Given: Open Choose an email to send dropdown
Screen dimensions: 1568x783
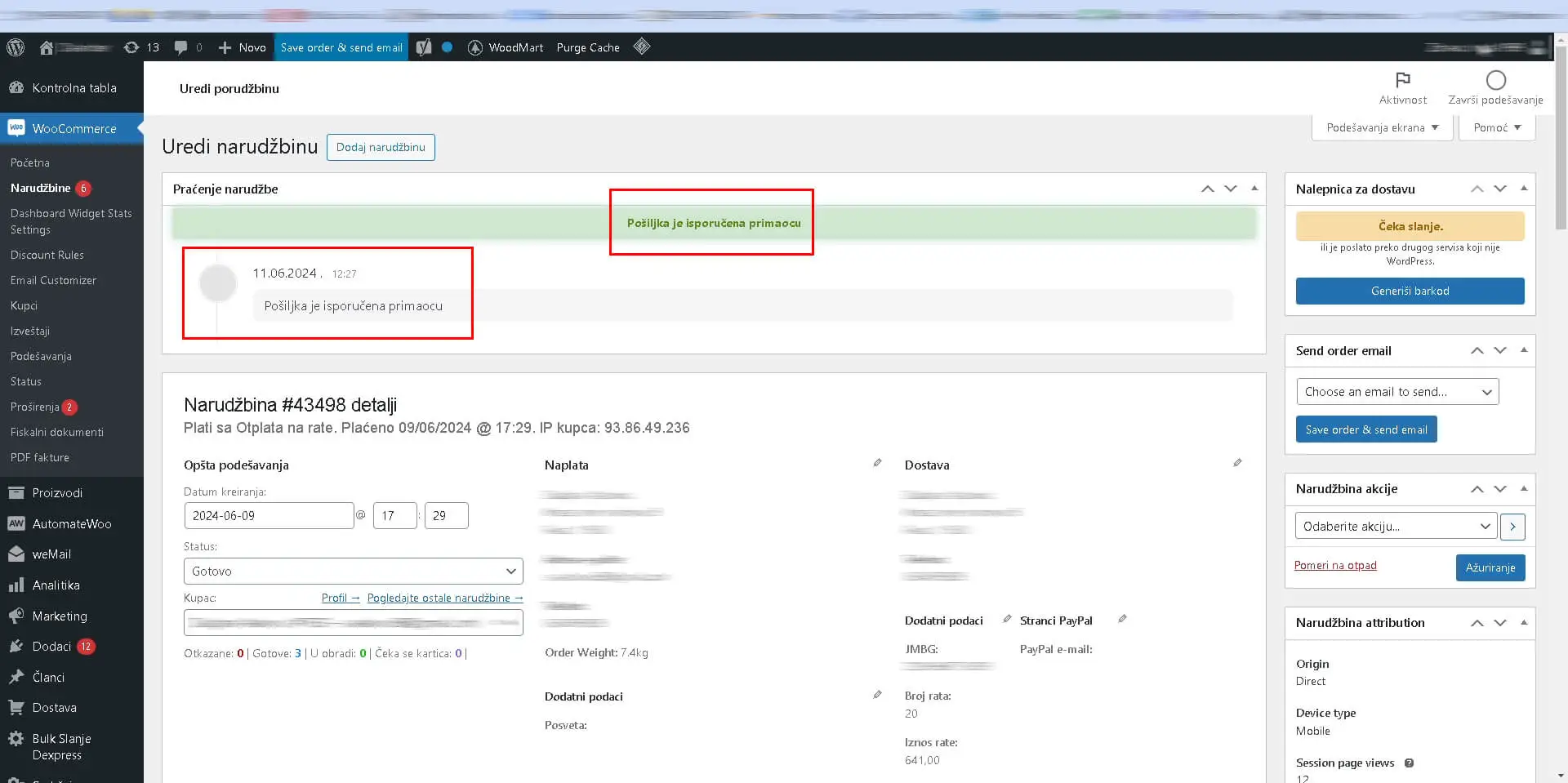Looking at the screenshot, I should point(1397,392).
